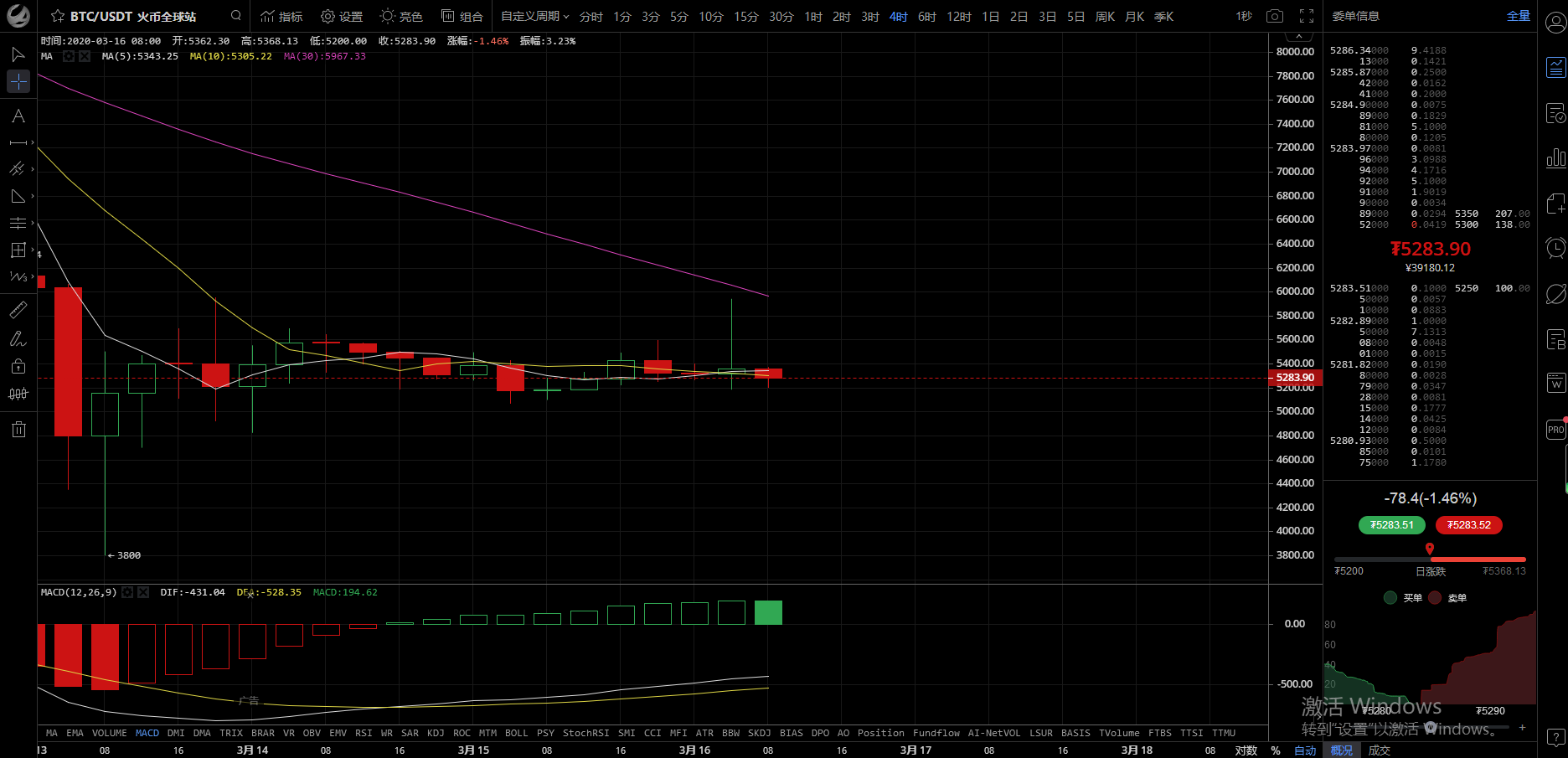Toggle 买单 buy orders in depth chart
This screenshot has height=758, width=1568.
tap(1403, 598)
